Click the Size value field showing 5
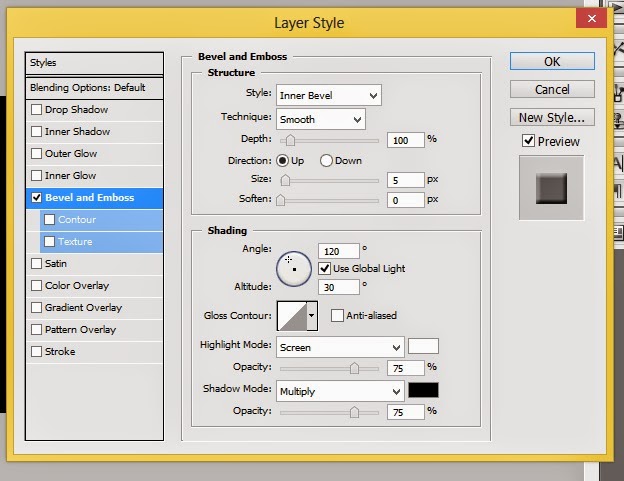The width and height of the screenshot is (624, 481). pos(406,180)
